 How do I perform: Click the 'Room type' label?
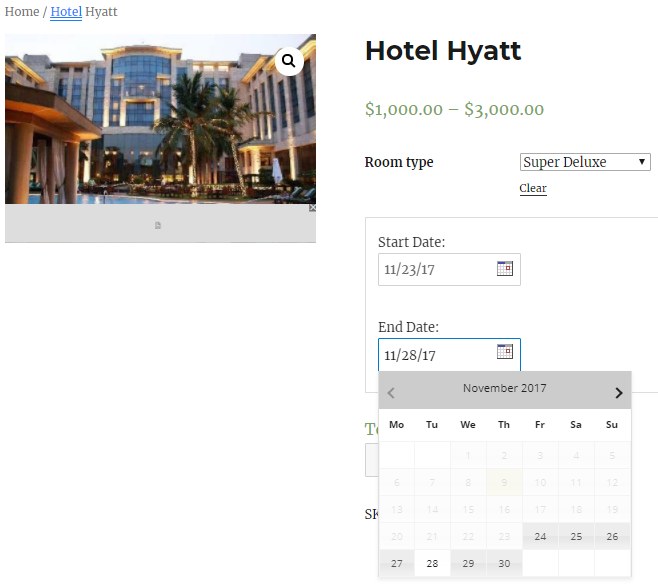[399, 162]
